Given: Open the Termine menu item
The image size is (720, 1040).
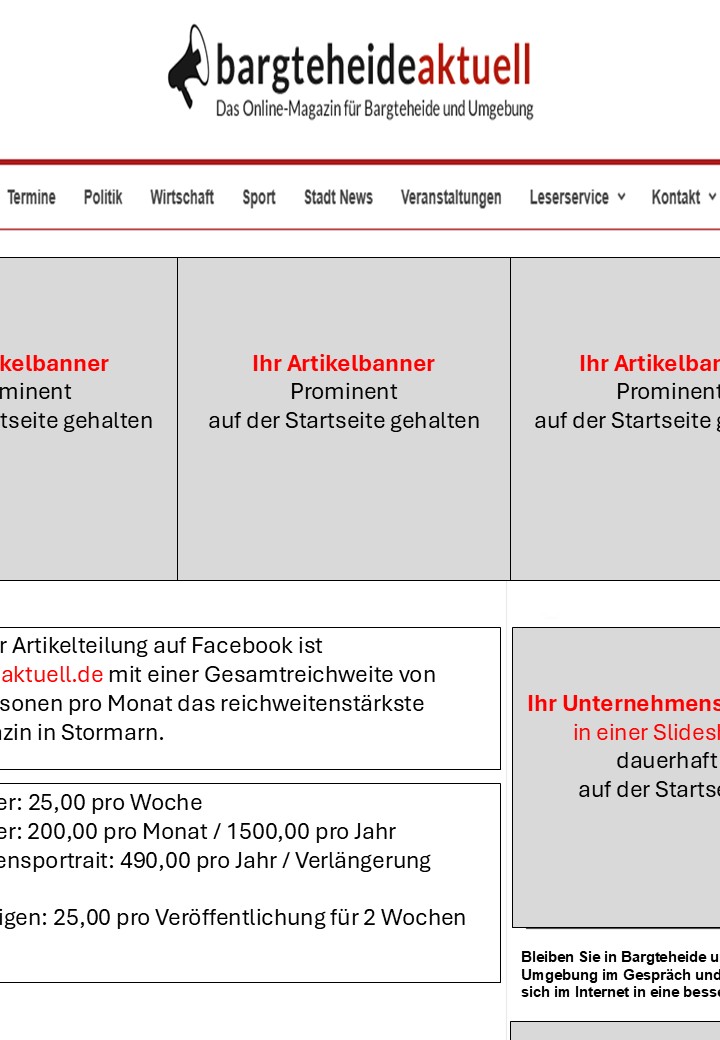Looking at the screenshot, I should coord(31,197).
